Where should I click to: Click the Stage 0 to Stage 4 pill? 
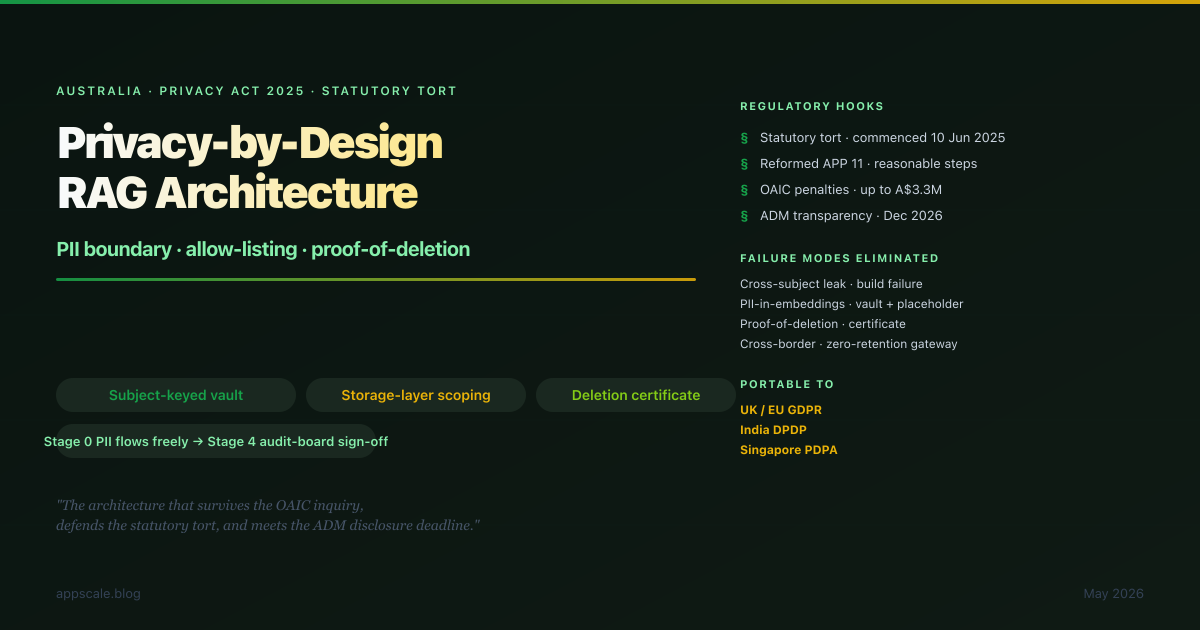[216, 441]
